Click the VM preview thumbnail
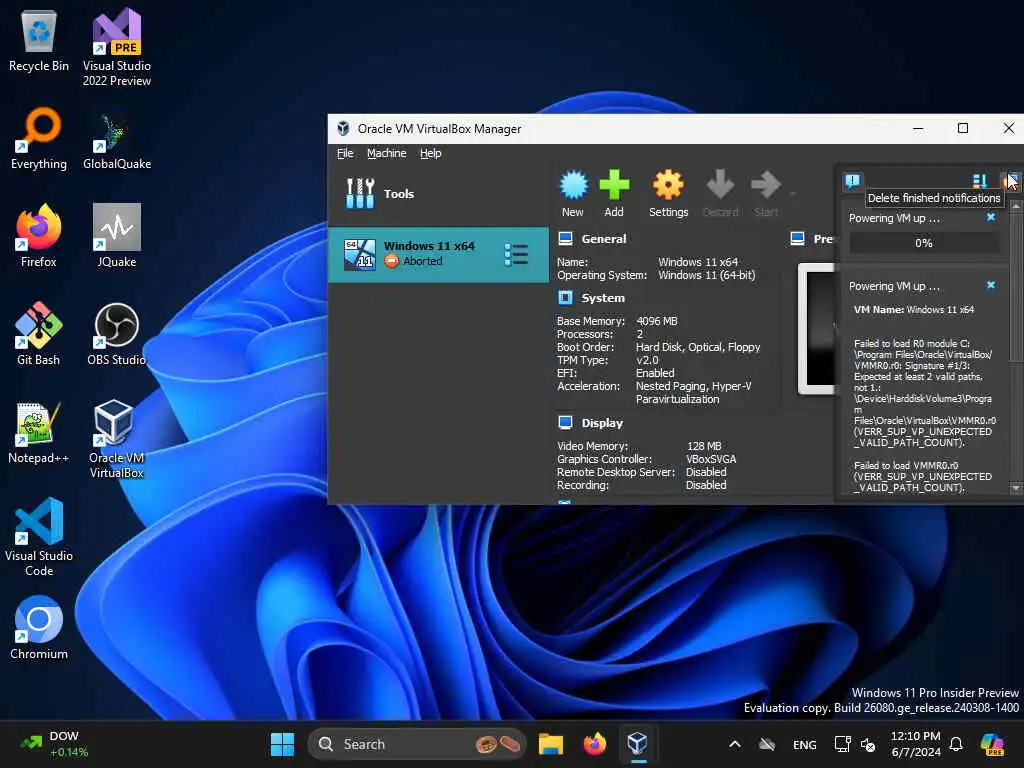Screen dimensions: 1024x768 (x=816, y=328)
